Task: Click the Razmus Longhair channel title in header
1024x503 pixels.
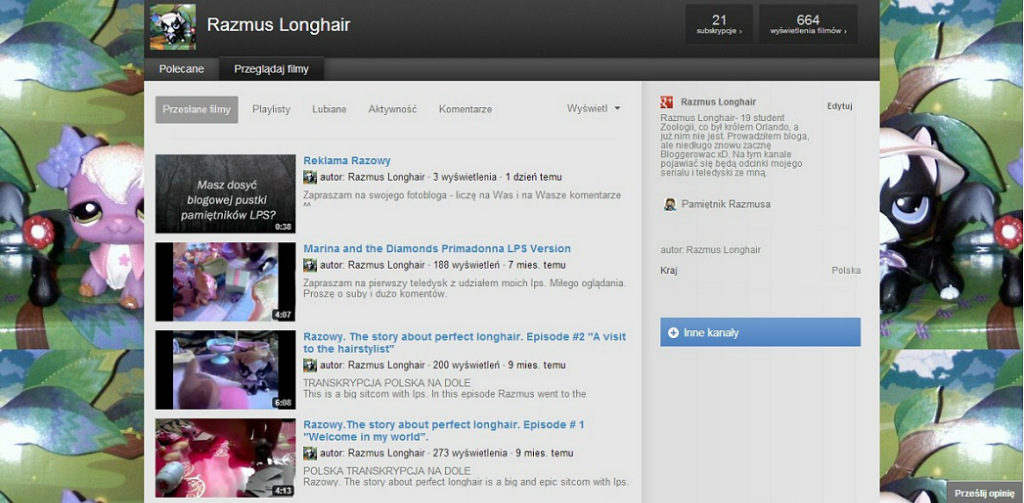Action: pos(279,25)
